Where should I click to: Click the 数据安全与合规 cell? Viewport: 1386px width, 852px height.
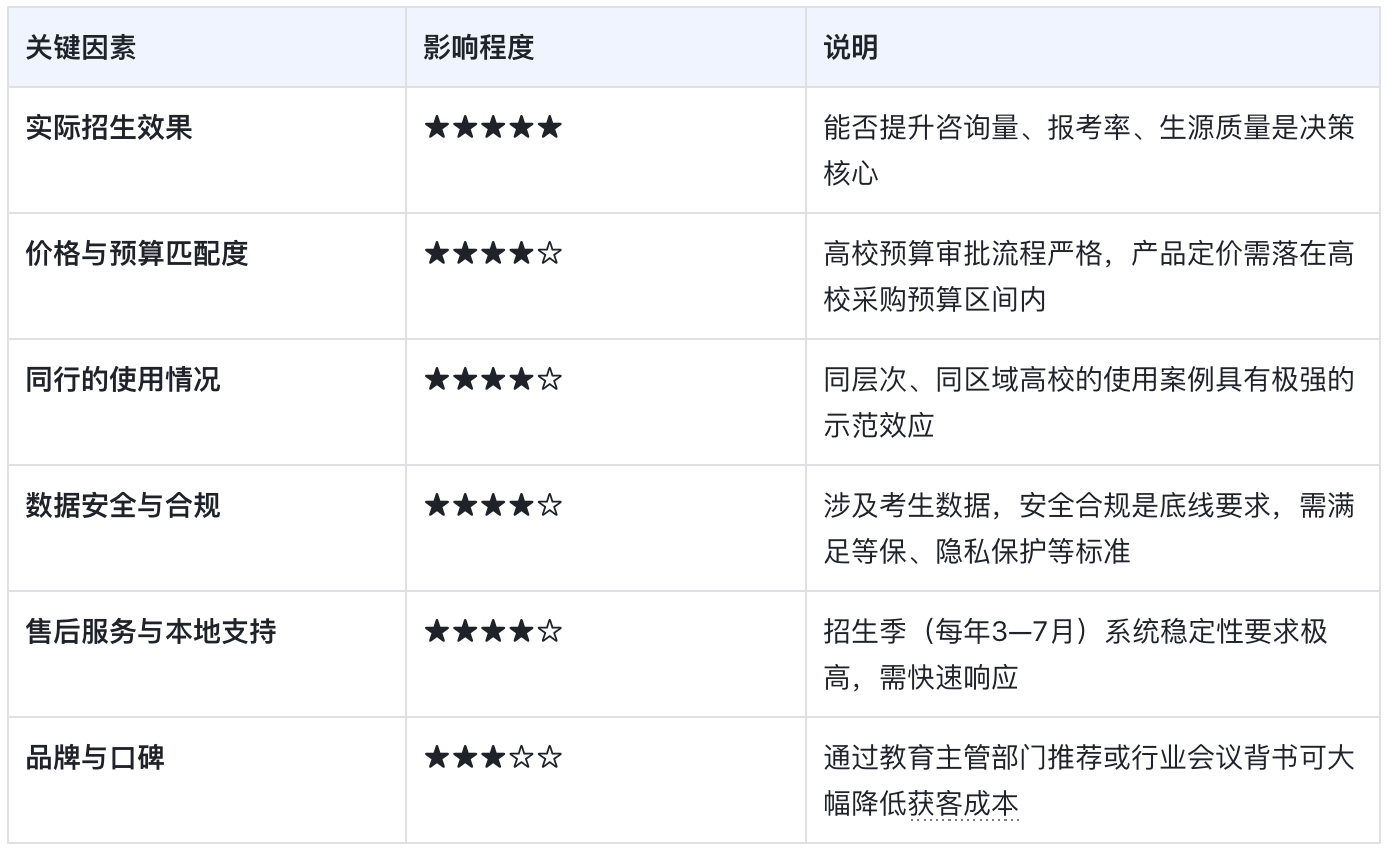(x=123, y=506)
